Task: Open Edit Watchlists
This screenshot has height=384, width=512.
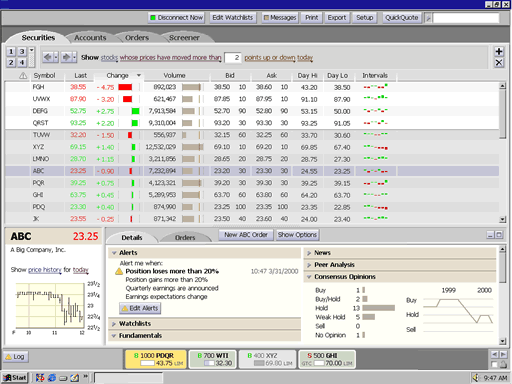Action: (233, 18)
